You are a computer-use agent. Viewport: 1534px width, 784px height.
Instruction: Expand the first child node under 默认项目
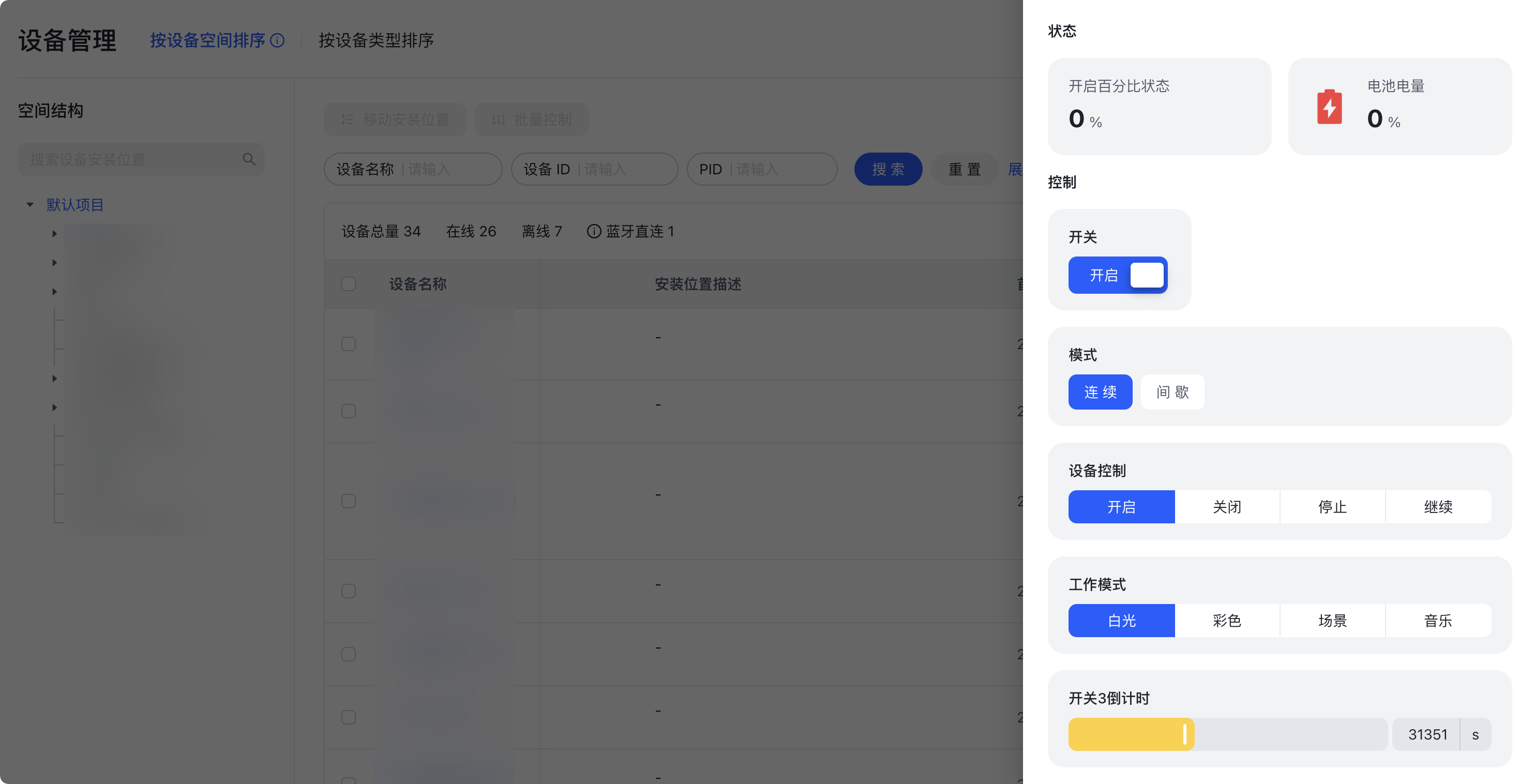54,234
